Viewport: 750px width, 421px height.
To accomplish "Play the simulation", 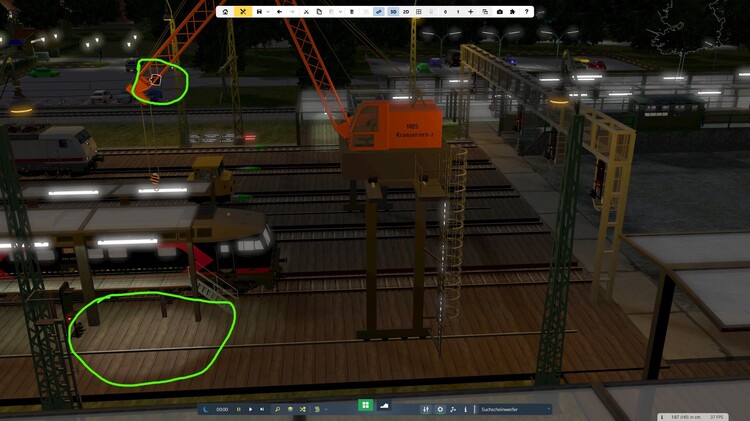I will (x=250, y=409).
